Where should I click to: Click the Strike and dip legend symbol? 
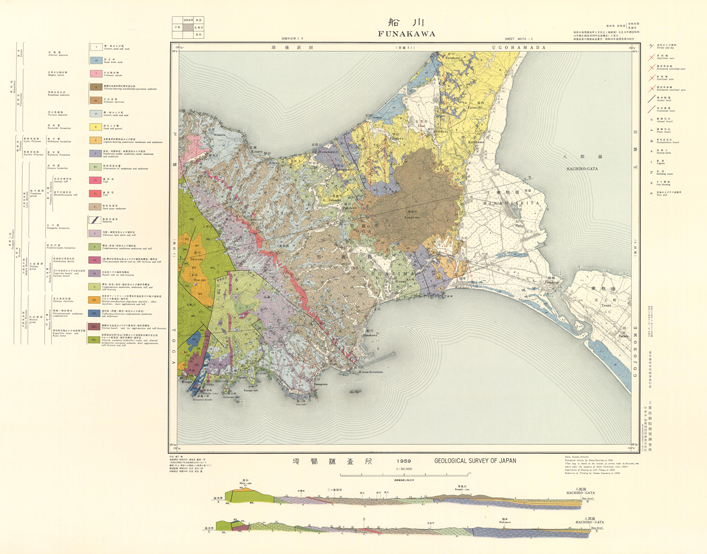pos(651,46)
